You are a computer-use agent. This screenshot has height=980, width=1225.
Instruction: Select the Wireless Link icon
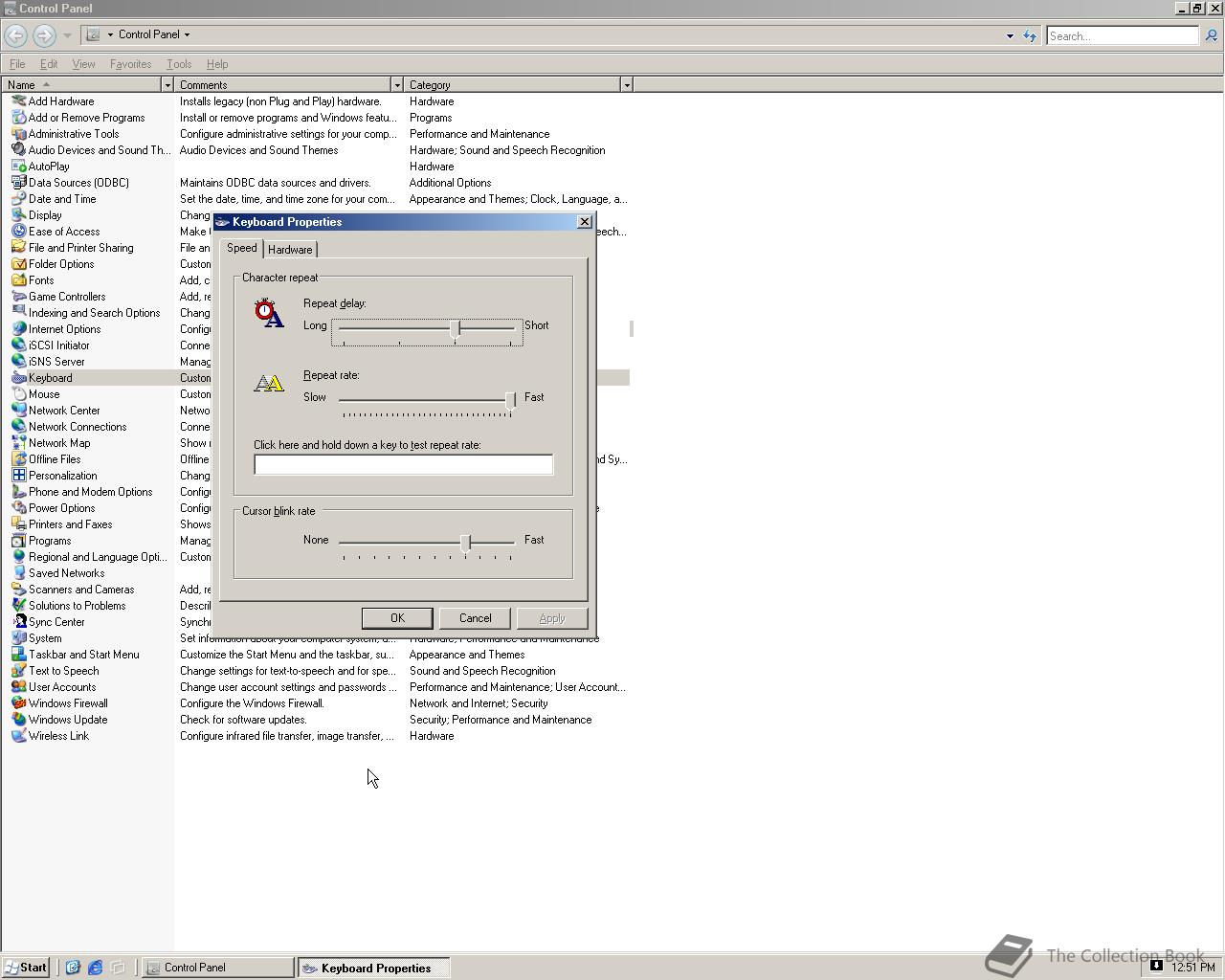coord(18,736)
